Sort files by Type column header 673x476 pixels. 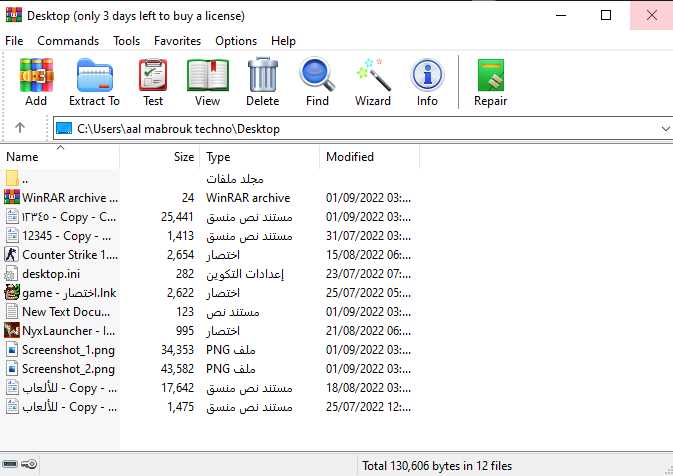pyautogui.click(x=260, y=157)
